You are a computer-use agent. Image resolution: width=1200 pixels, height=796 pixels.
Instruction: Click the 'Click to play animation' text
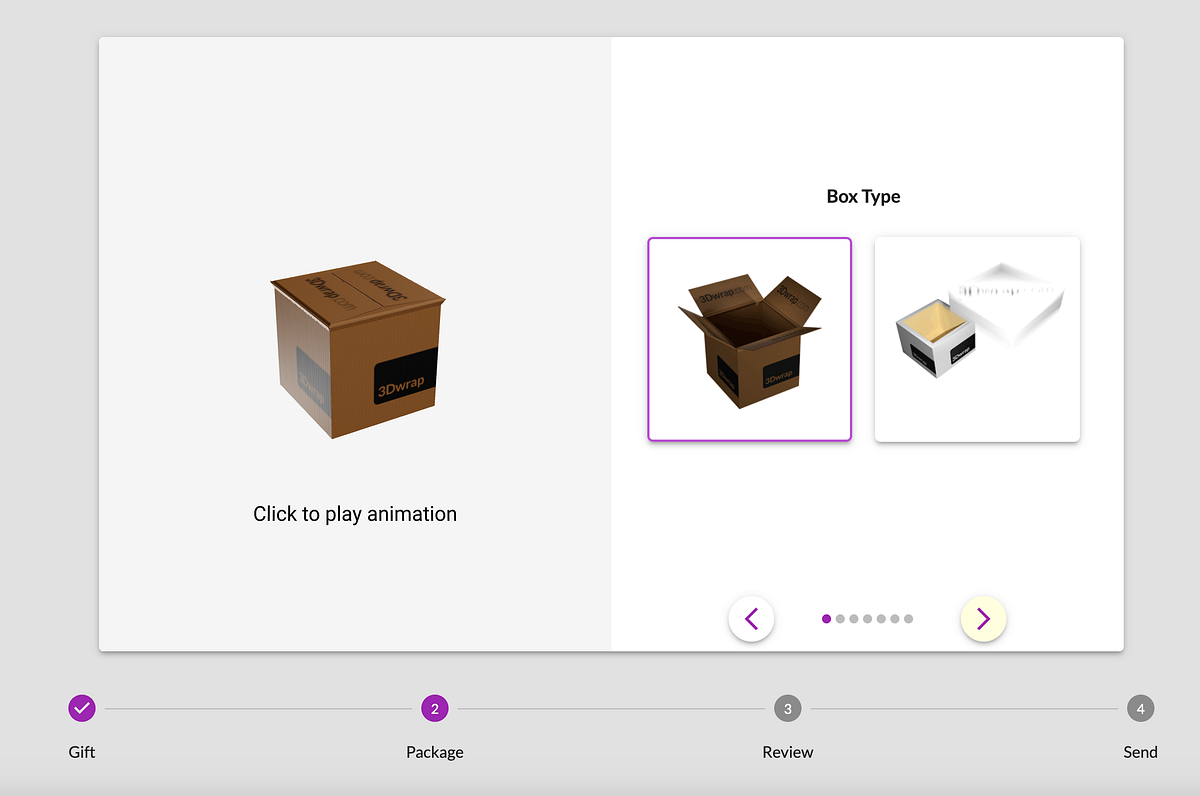355,514
